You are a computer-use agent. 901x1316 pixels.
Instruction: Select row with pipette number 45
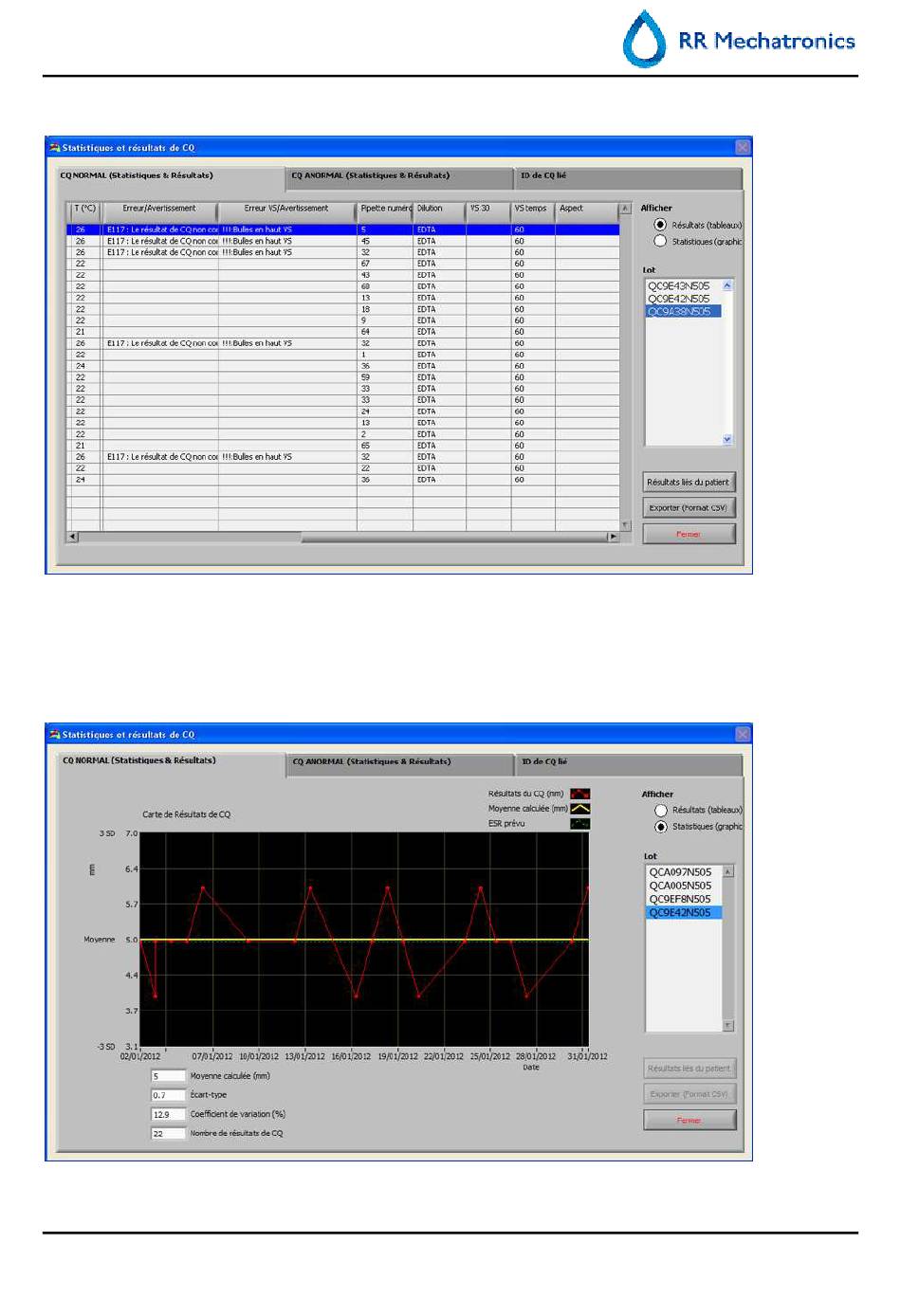343,241
